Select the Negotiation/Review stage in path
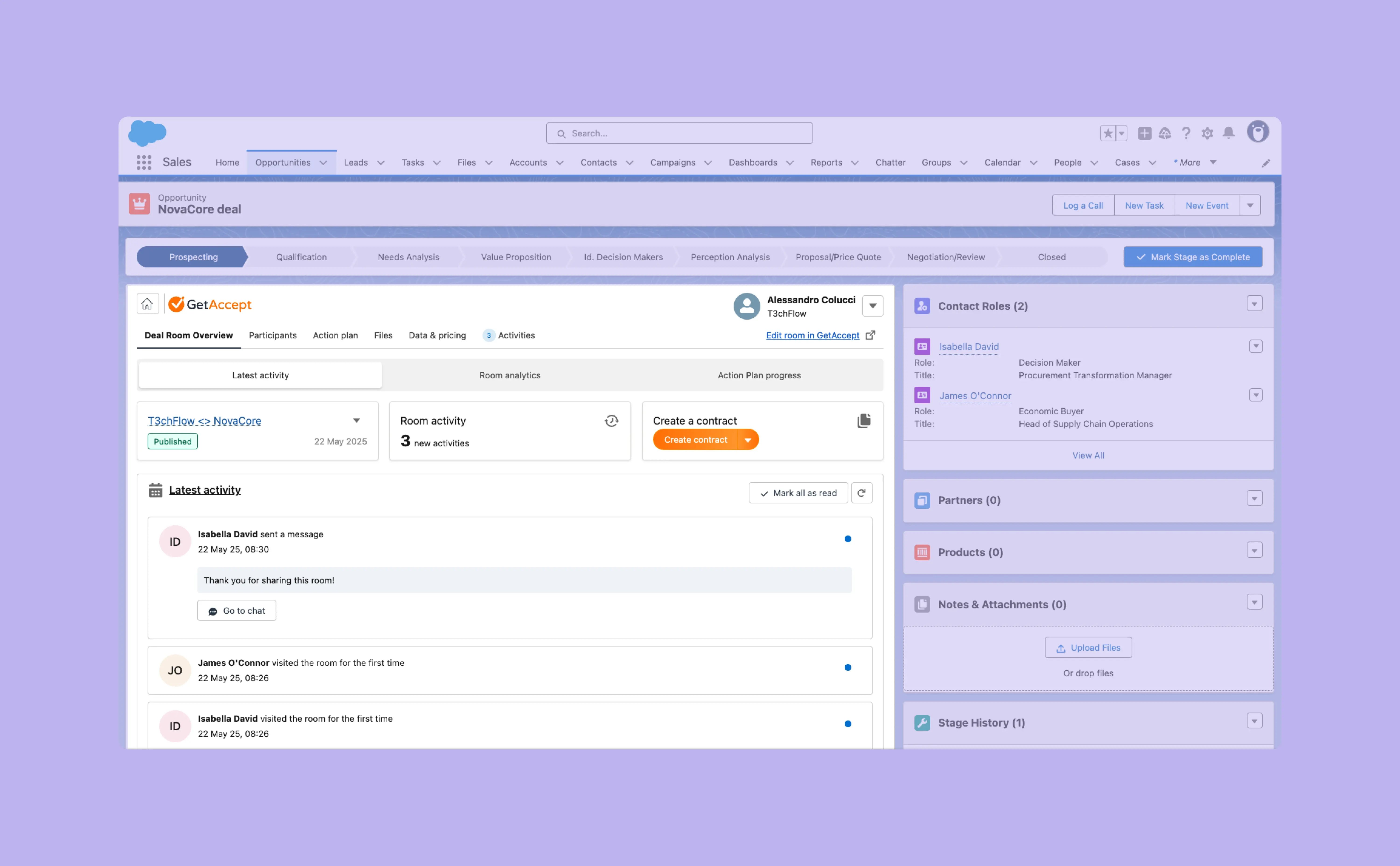The image size is (1400, 866). [x=946, y=257]
